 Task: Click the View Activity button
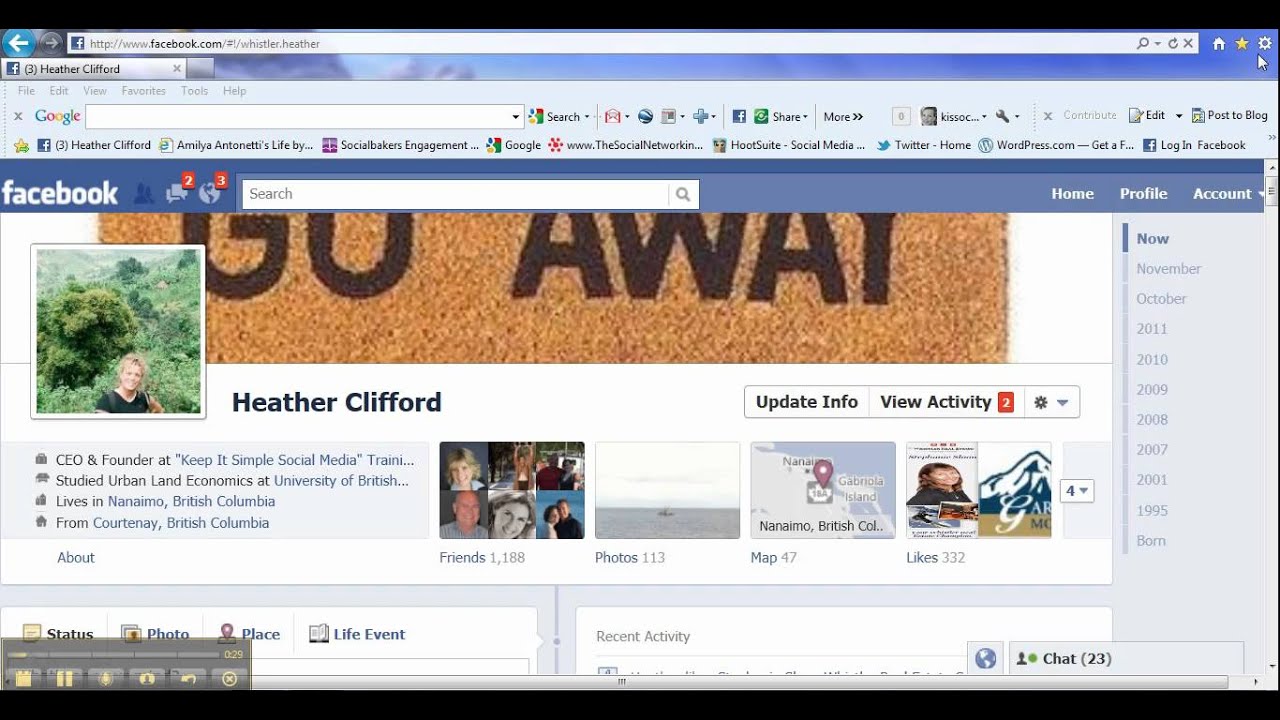(x=946, y=402)
